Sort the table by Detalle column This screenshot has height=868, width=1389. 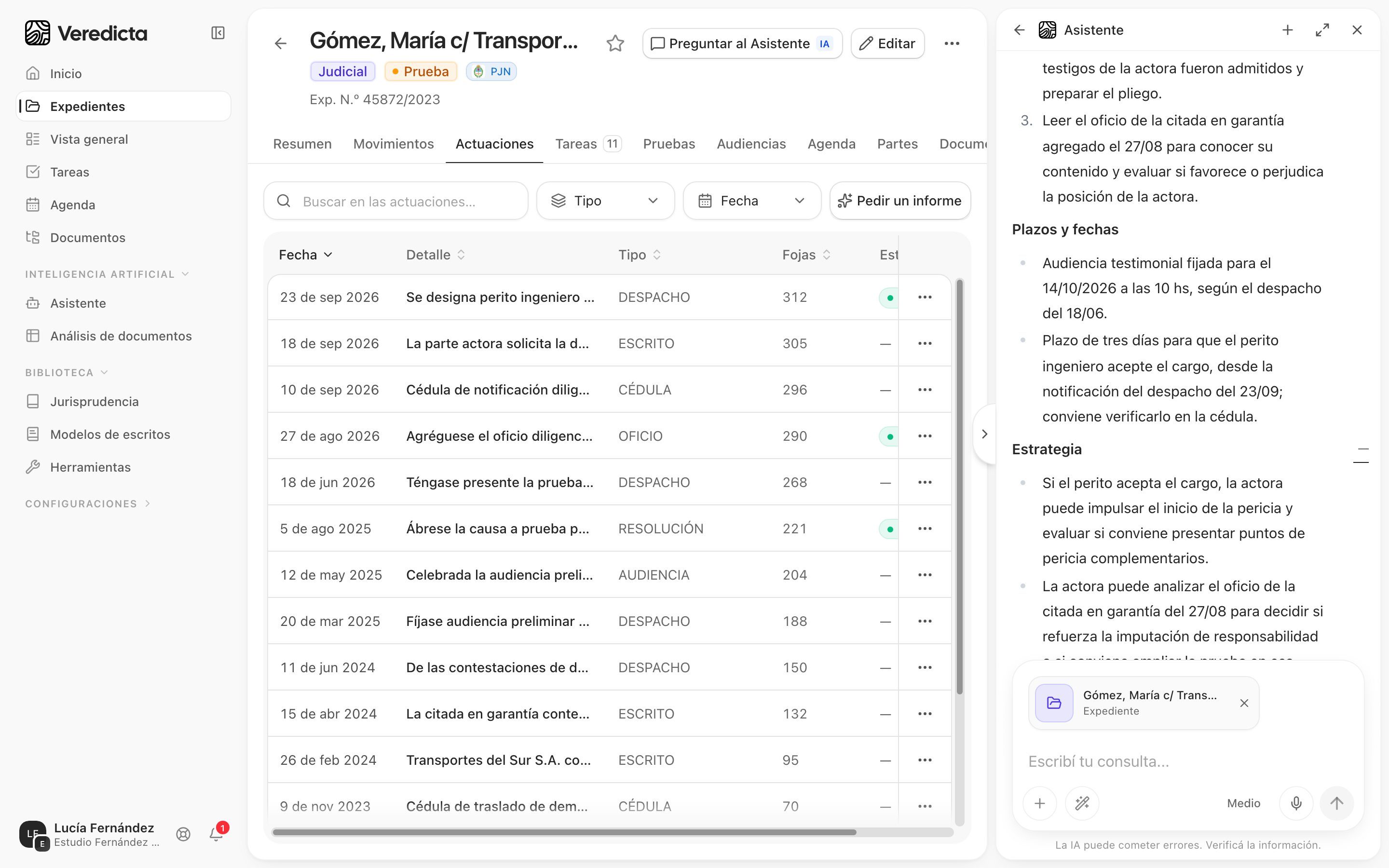[436, 255]
